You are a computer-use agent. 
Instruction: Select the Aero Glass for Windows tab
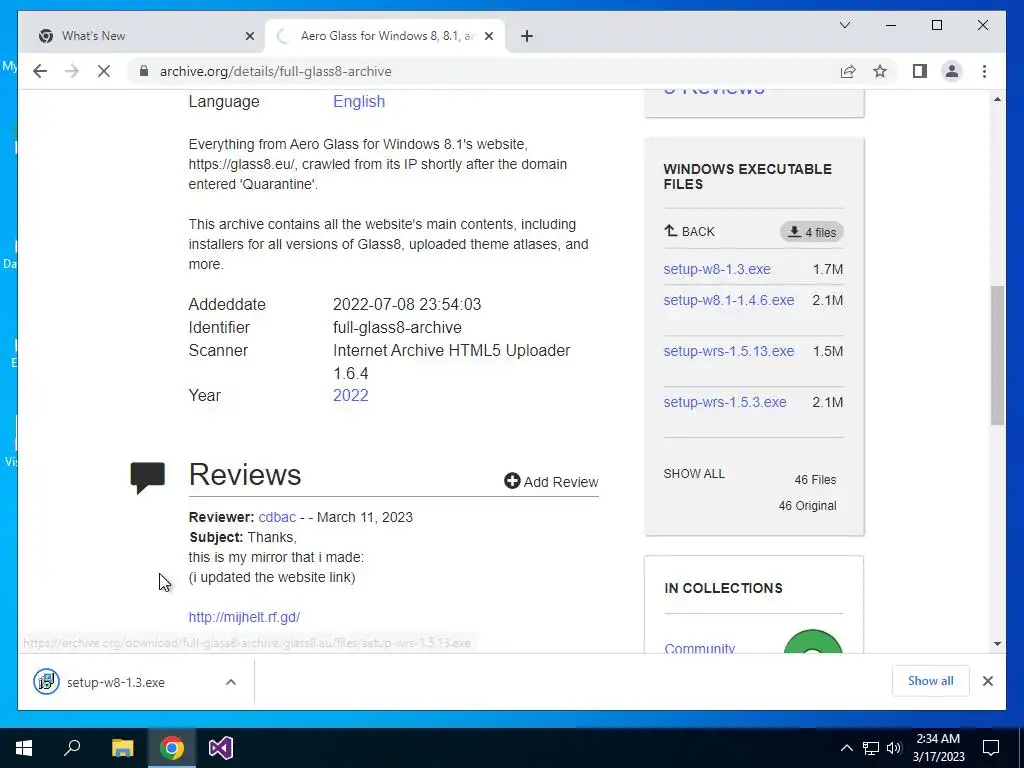386,36
